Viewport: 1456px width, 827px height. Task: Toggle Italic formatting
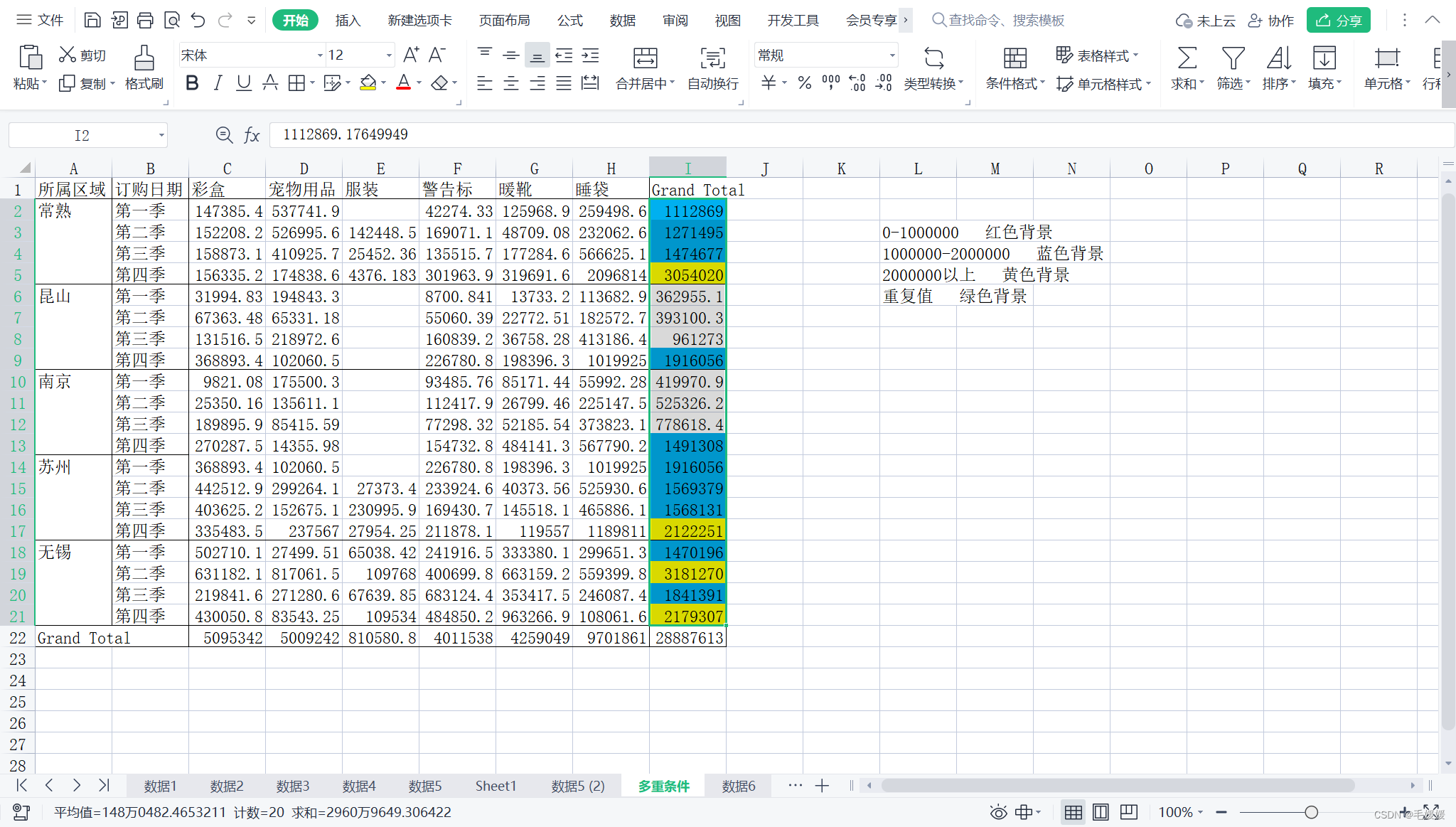coord(218,83)
